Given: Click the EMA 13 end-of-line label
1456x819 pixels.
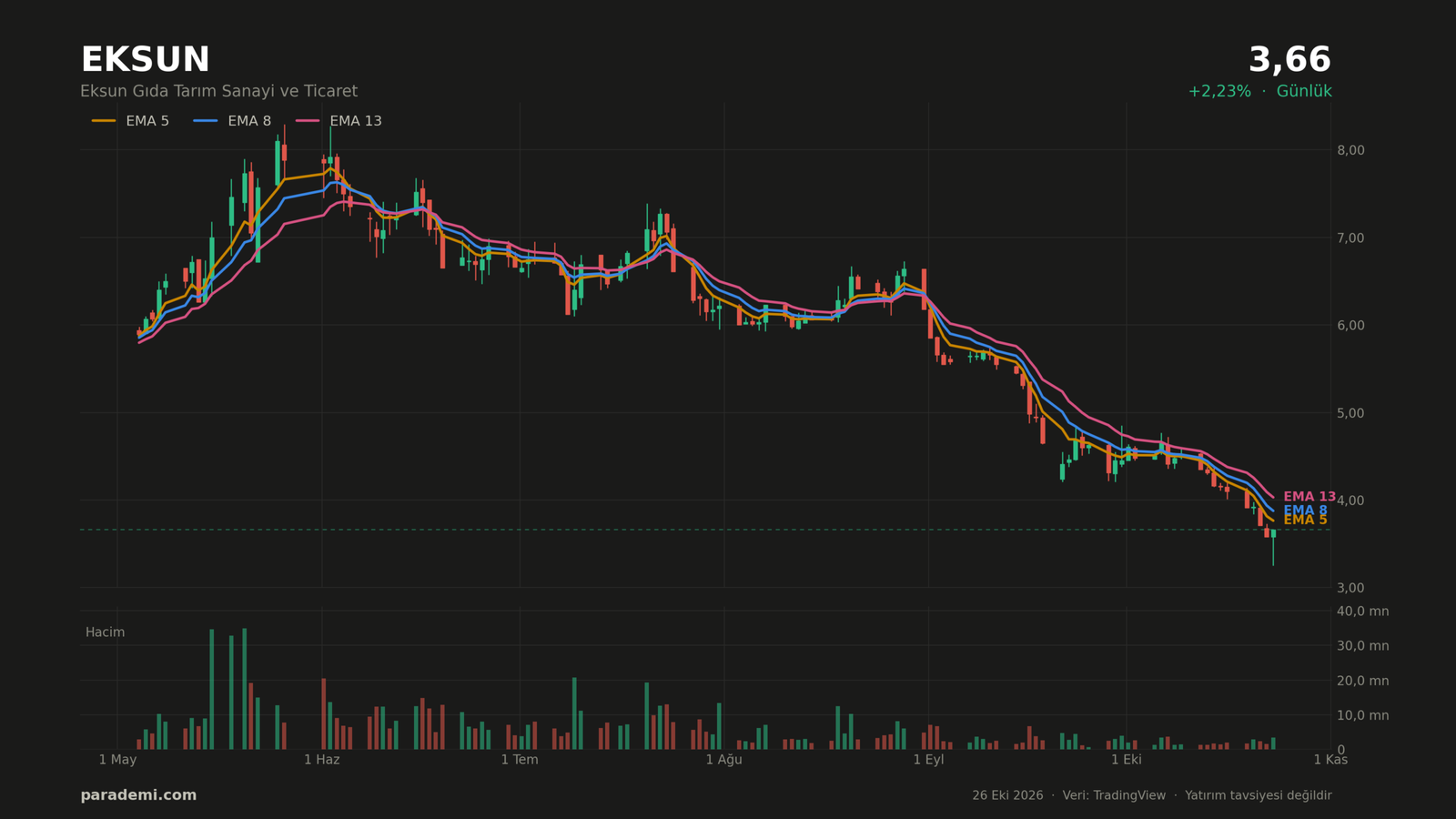Looking at the screenshot, I should pyautogui.click(x=1309, y=497).
